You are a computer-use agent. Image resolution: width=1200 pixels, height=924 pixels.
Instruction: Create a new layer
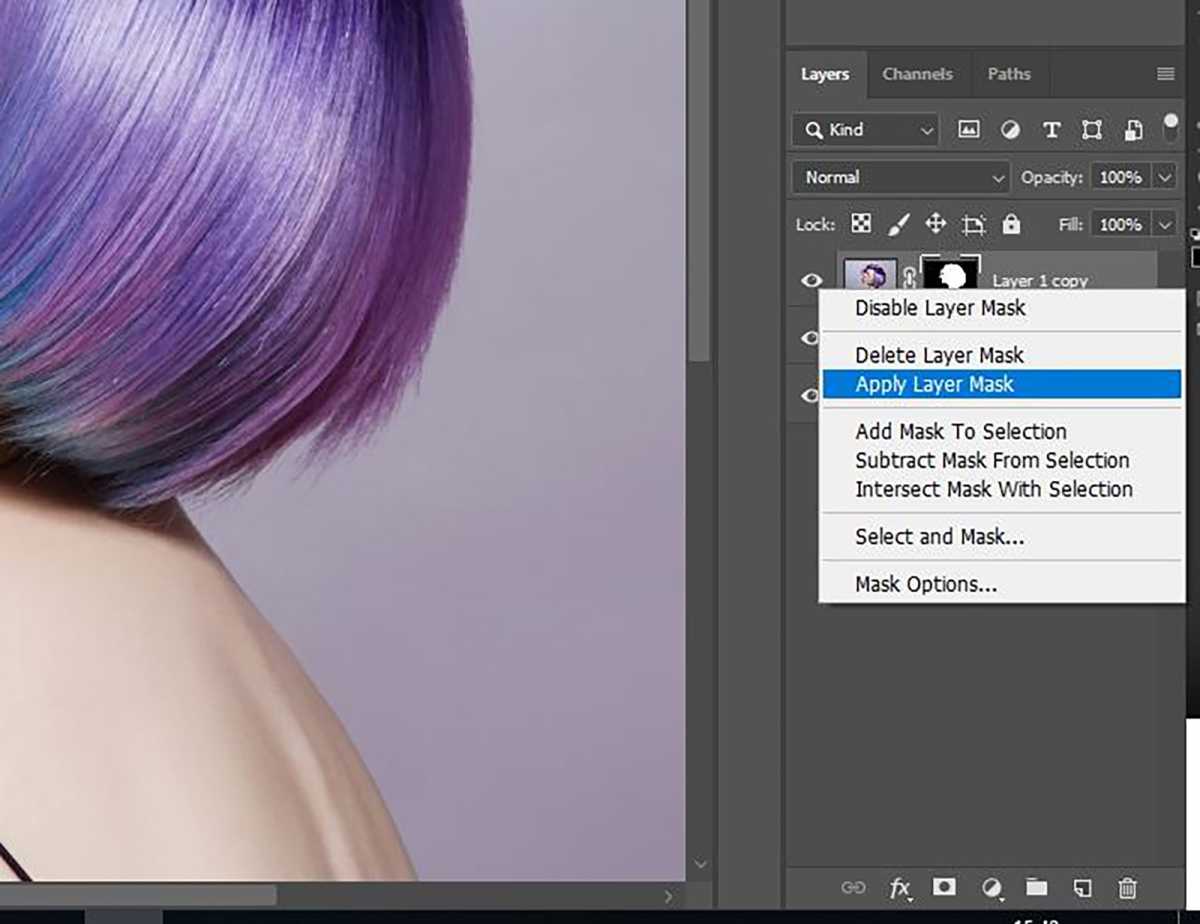pos(1082,888)
